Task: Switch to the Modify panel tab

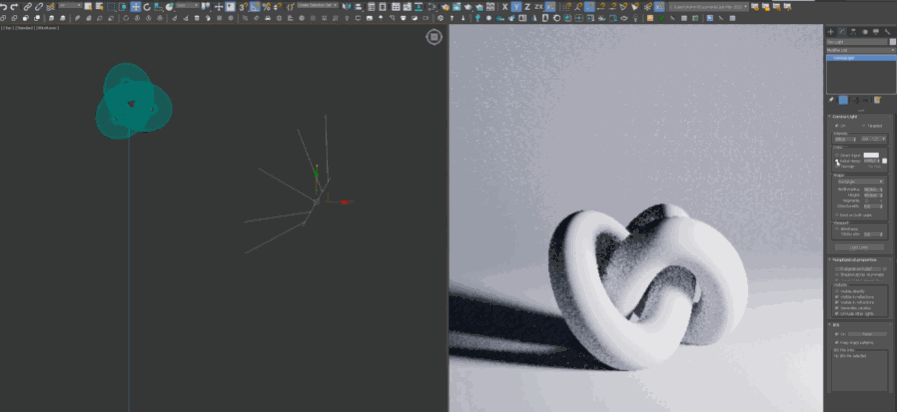Action: [842, 32]
